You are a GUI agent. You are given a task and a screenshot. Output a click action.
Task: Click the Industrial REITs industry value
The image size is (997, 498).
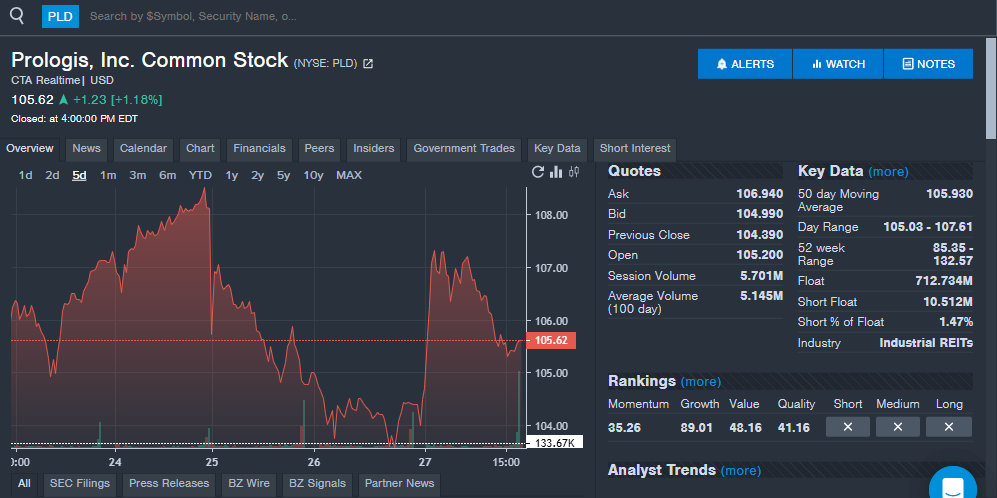coord(926,343)
